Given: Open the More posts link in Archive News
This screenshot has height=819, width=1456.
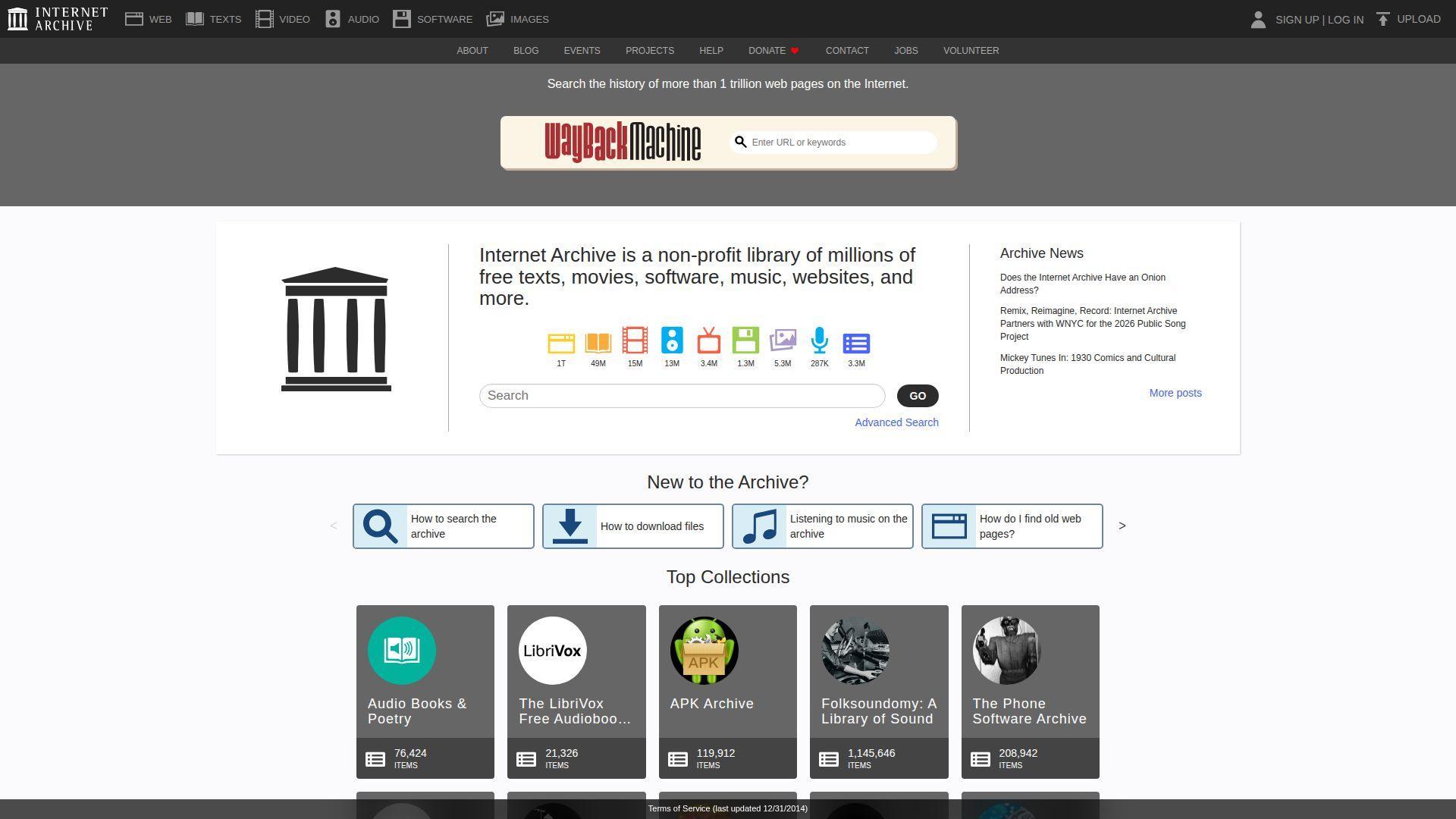Looking at the screenshot, I should click(1175, 393).
